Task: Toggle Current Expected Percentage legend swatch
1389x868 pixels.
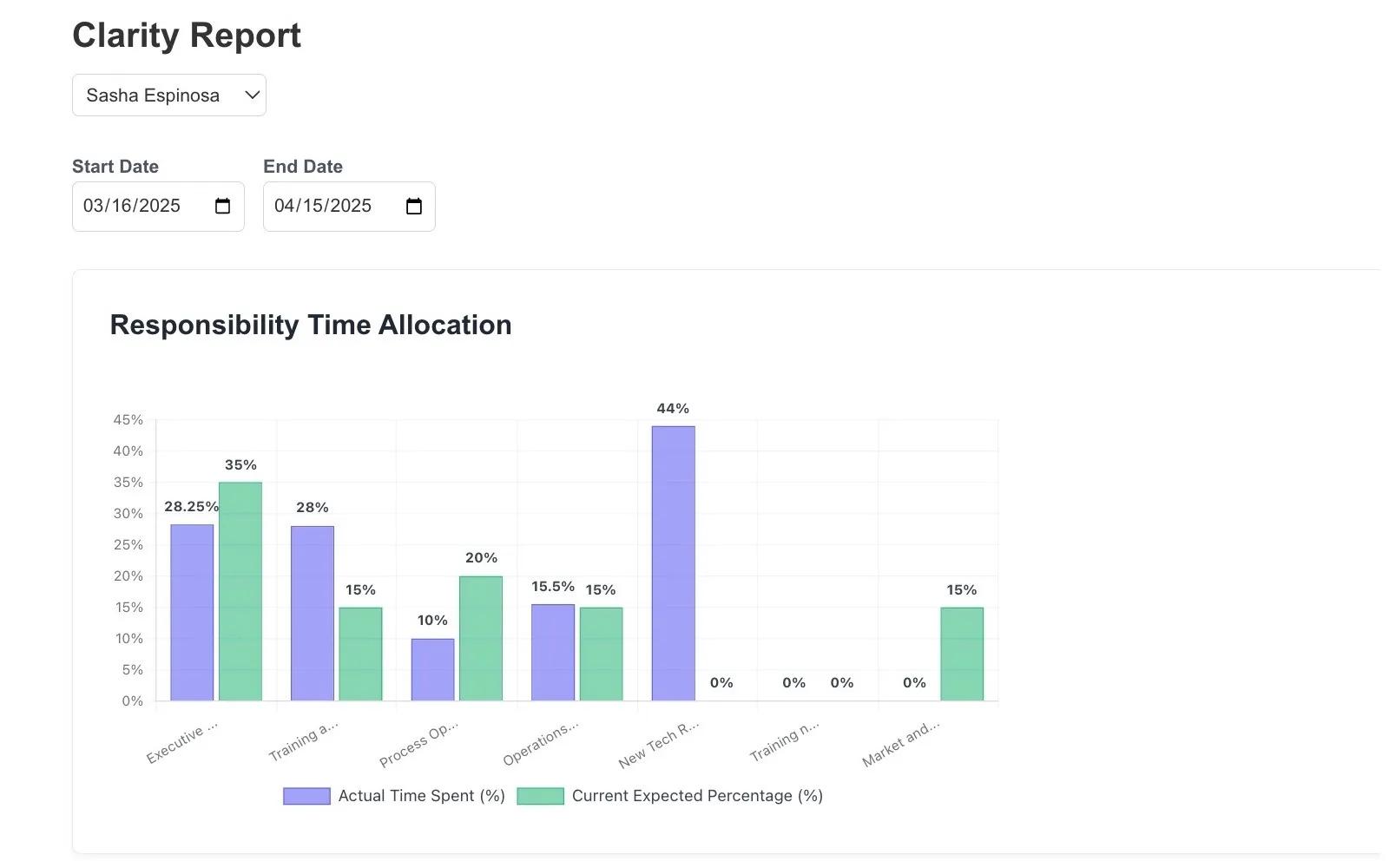Action: (x=540, y=796)
